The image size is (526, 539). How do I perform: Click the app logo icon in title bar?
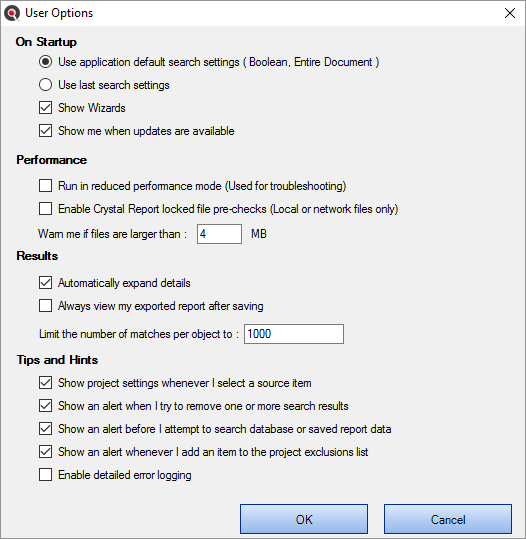point(12,13)
